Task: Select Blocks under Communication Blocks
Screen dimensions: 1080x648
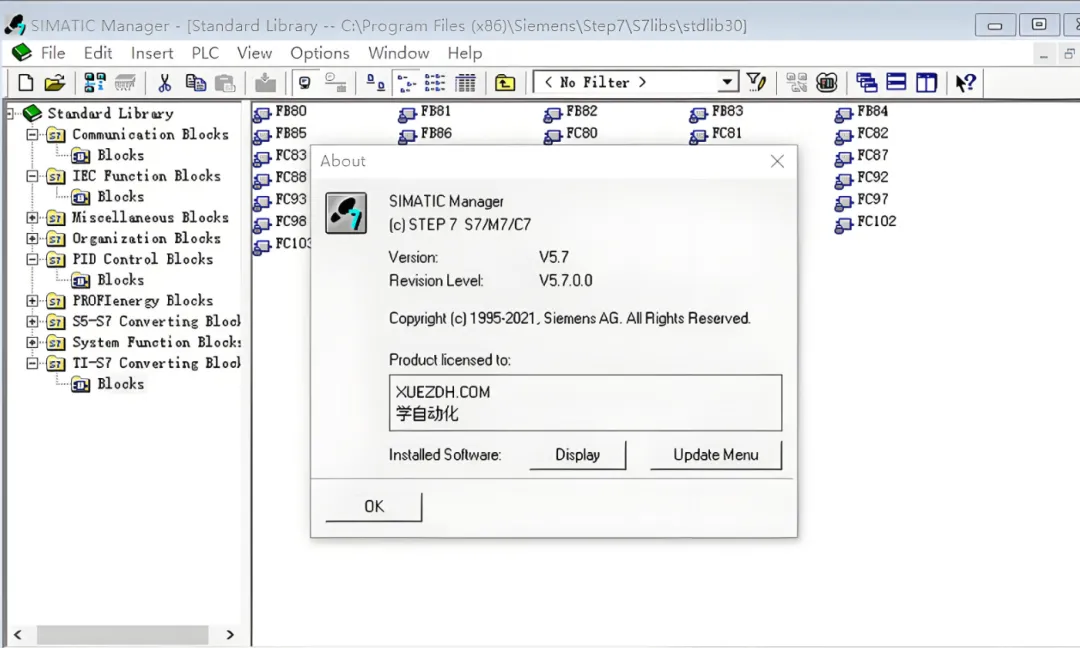Action: [121, 155]
